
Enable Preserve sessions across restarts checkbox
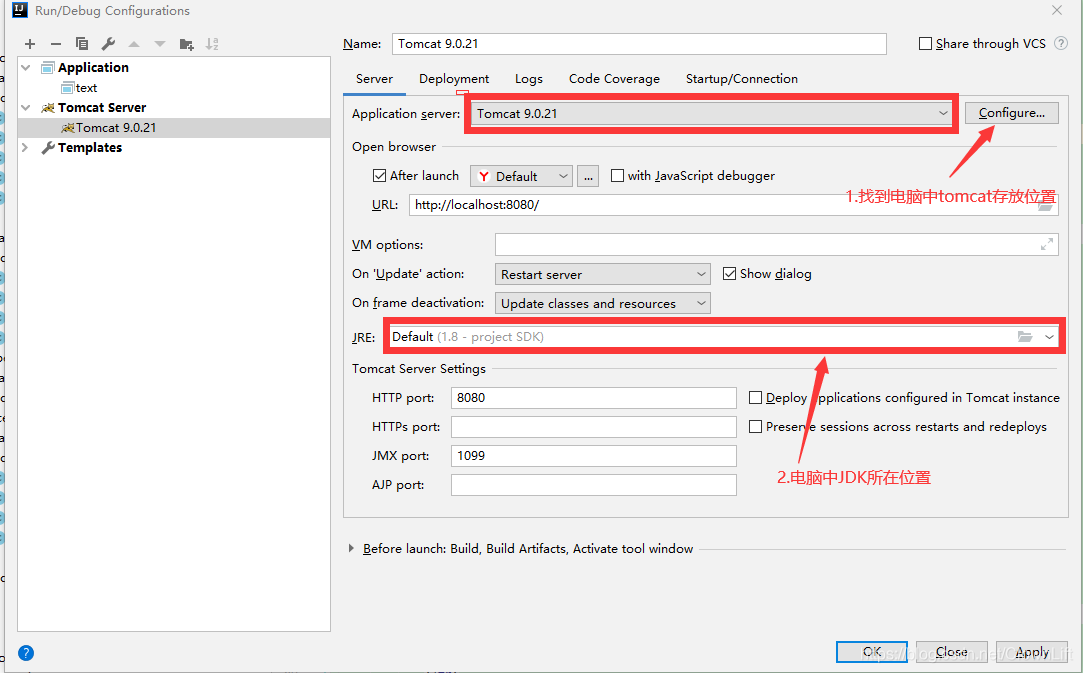coord(756,427)
